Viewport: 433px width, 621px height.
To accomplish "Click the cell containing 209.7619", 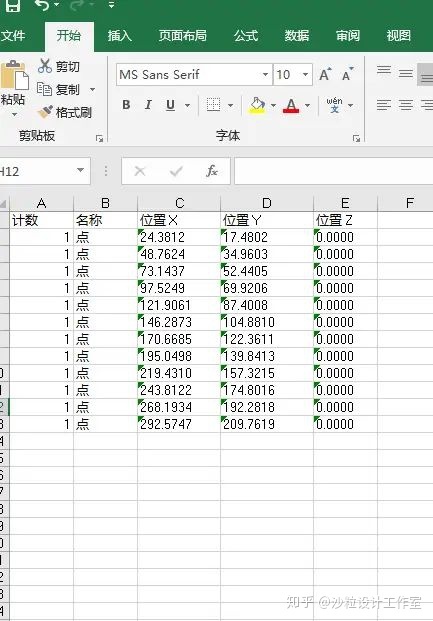I will click(267, 424).
